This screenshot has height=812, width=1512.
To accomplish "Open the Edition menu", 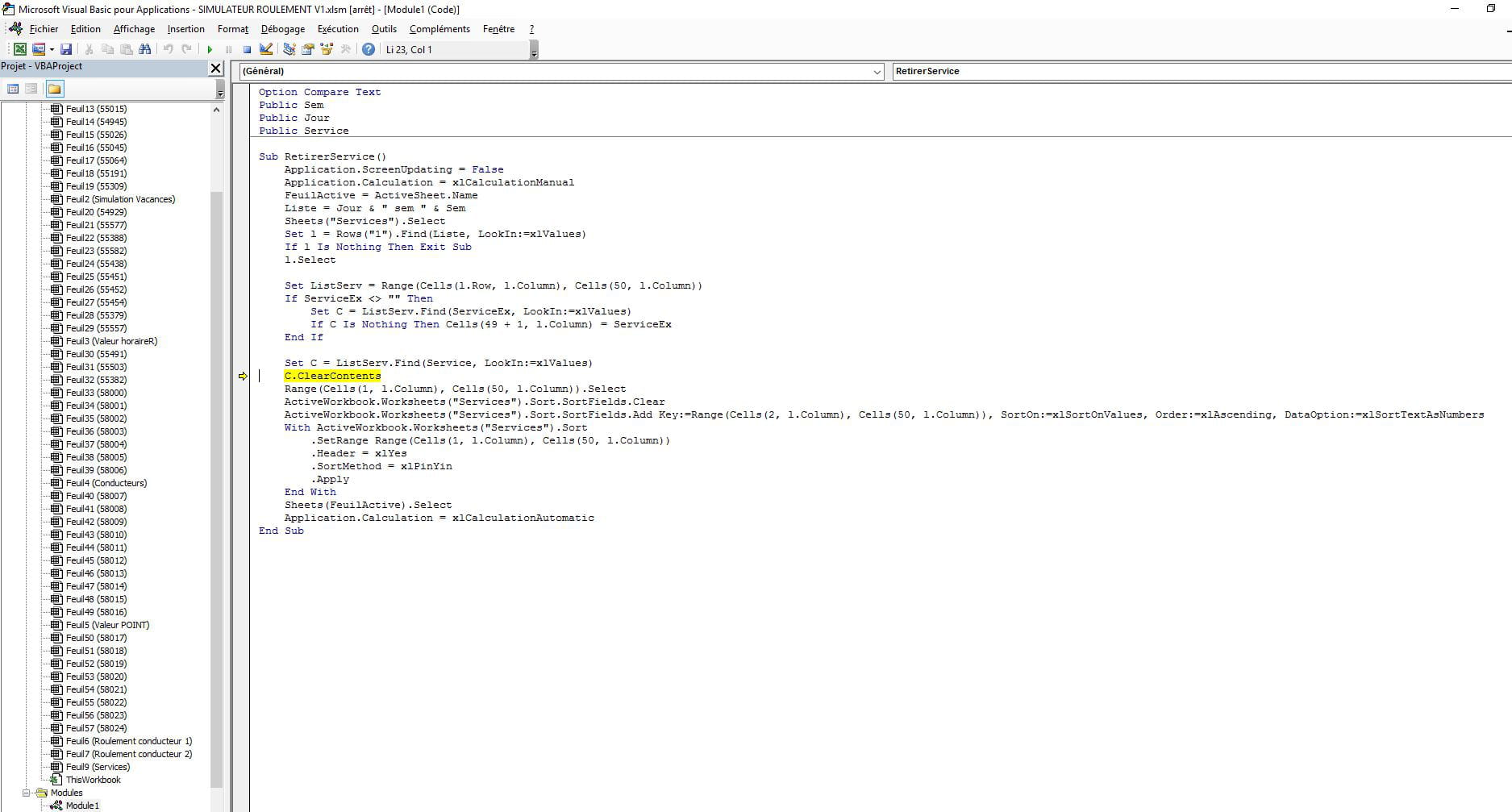I will pyautogui.click(x=85, y=29).
